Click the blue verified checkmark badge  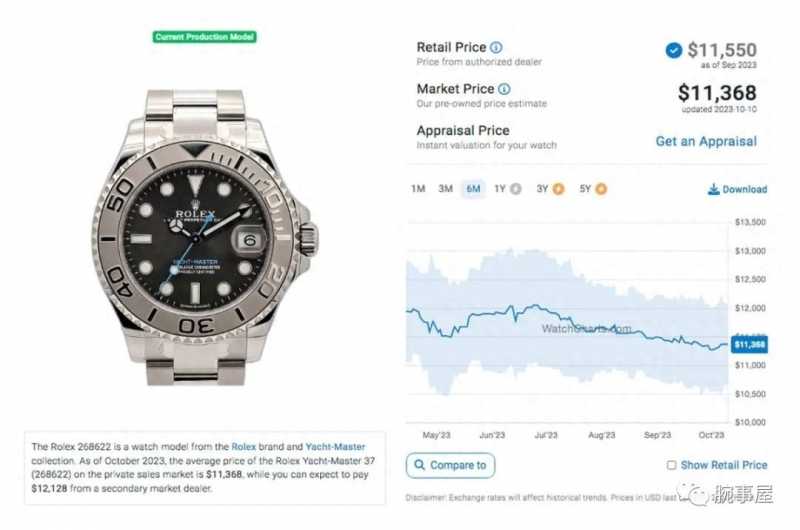click(x=673, y=50)
